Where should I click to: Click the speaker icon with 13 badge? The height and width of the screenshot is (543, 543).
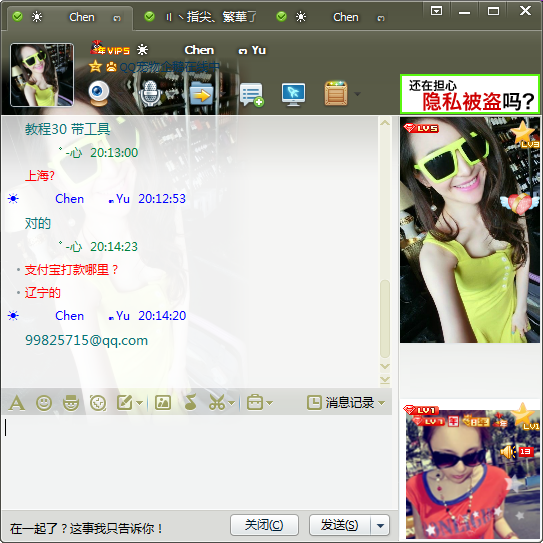click(x=517, y=452)
